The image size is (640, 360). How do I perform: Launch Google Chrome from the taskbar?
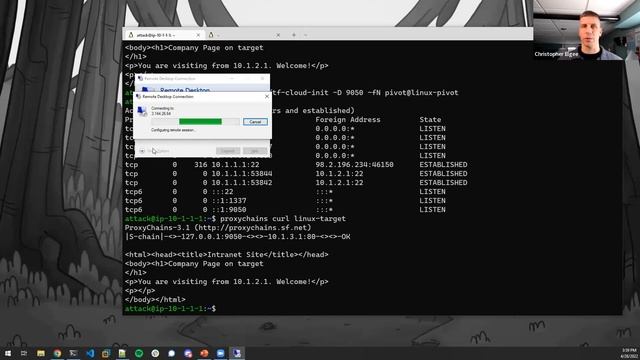(57, 353)
